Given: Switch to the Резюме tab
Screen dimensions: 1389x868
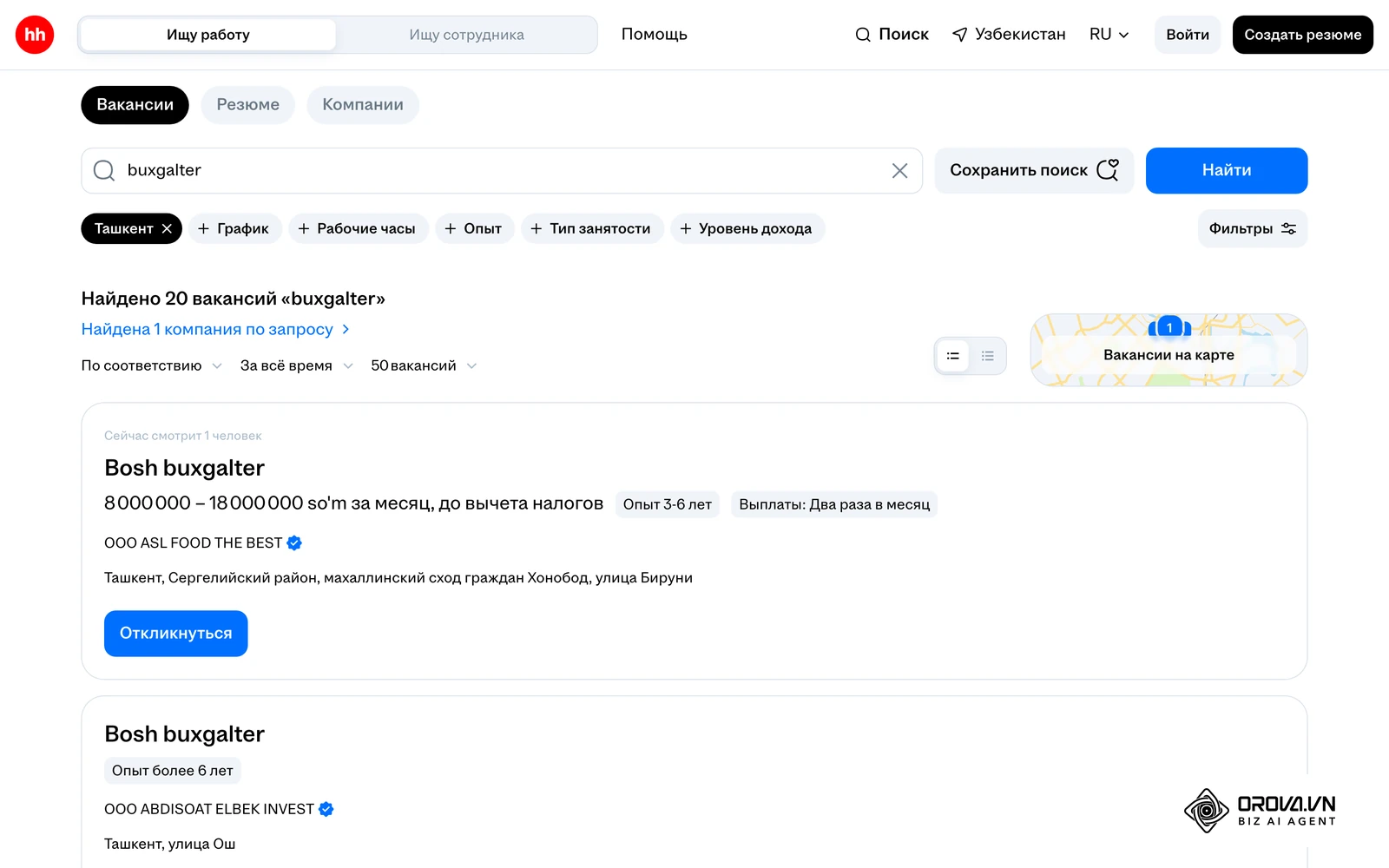Looking at the screenshot, I should point(248,105).
